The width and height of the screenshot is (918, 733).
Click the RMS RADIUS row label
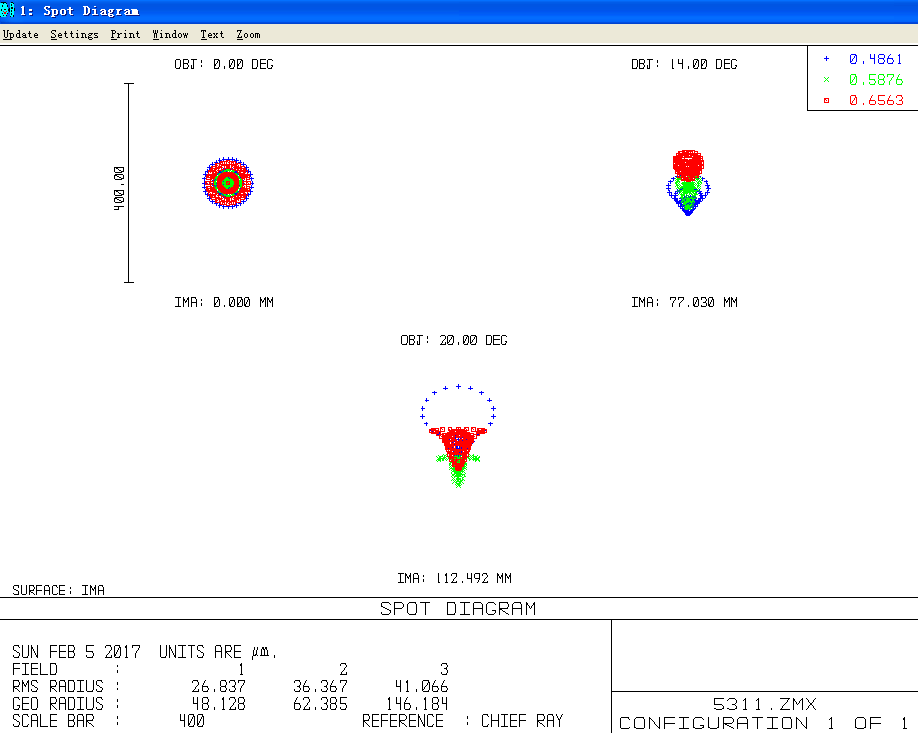tap(58, 686)
